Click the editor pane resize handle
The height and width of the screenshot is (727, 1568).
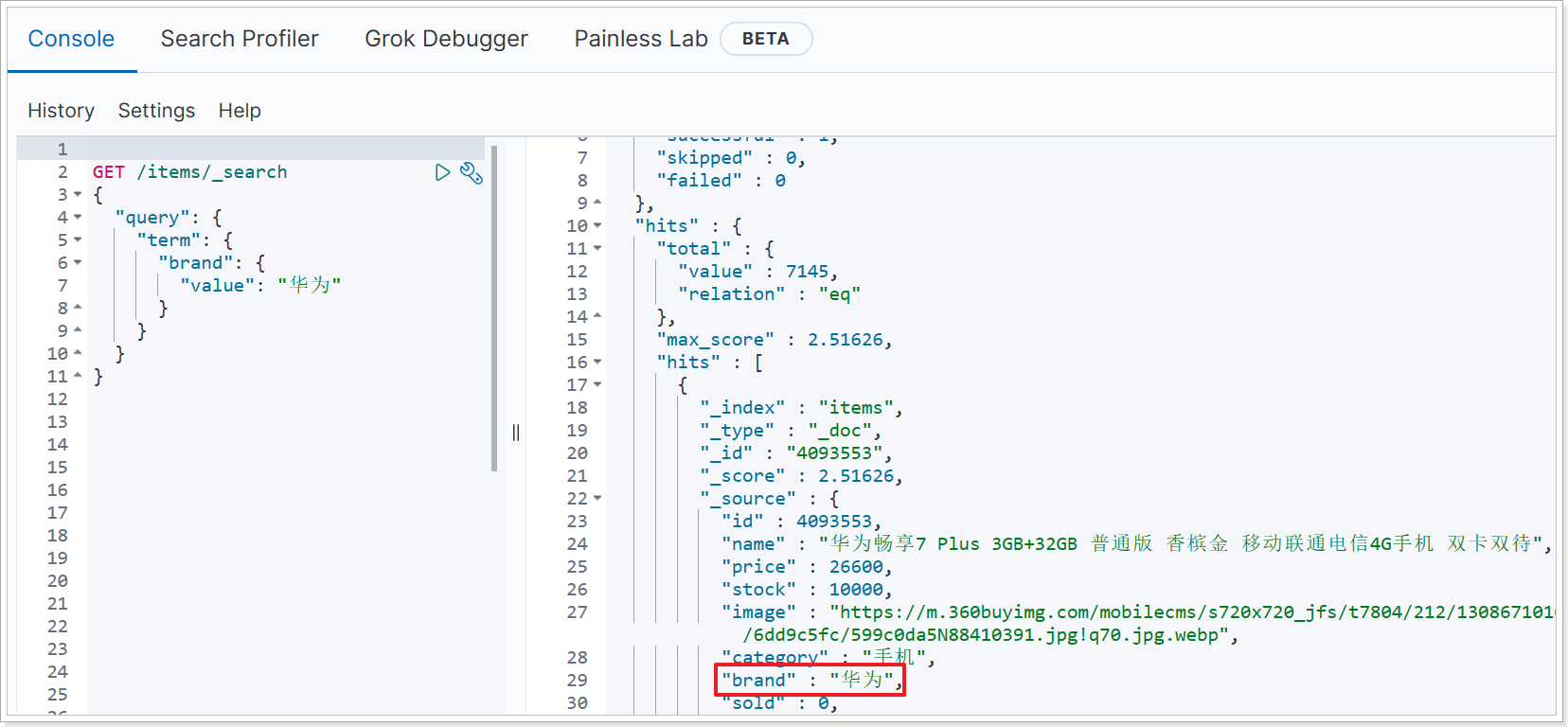tap(516, 433)
